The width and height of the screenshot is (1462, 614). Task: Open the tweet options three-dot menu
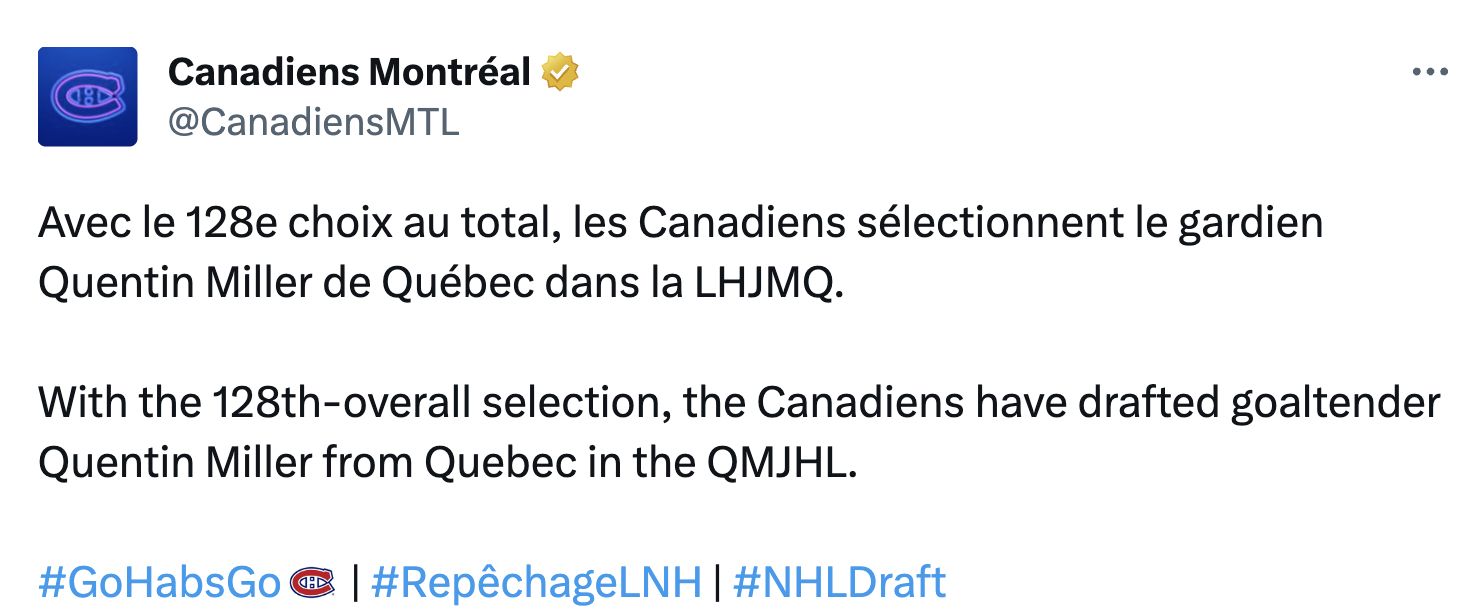point(1432,70)
